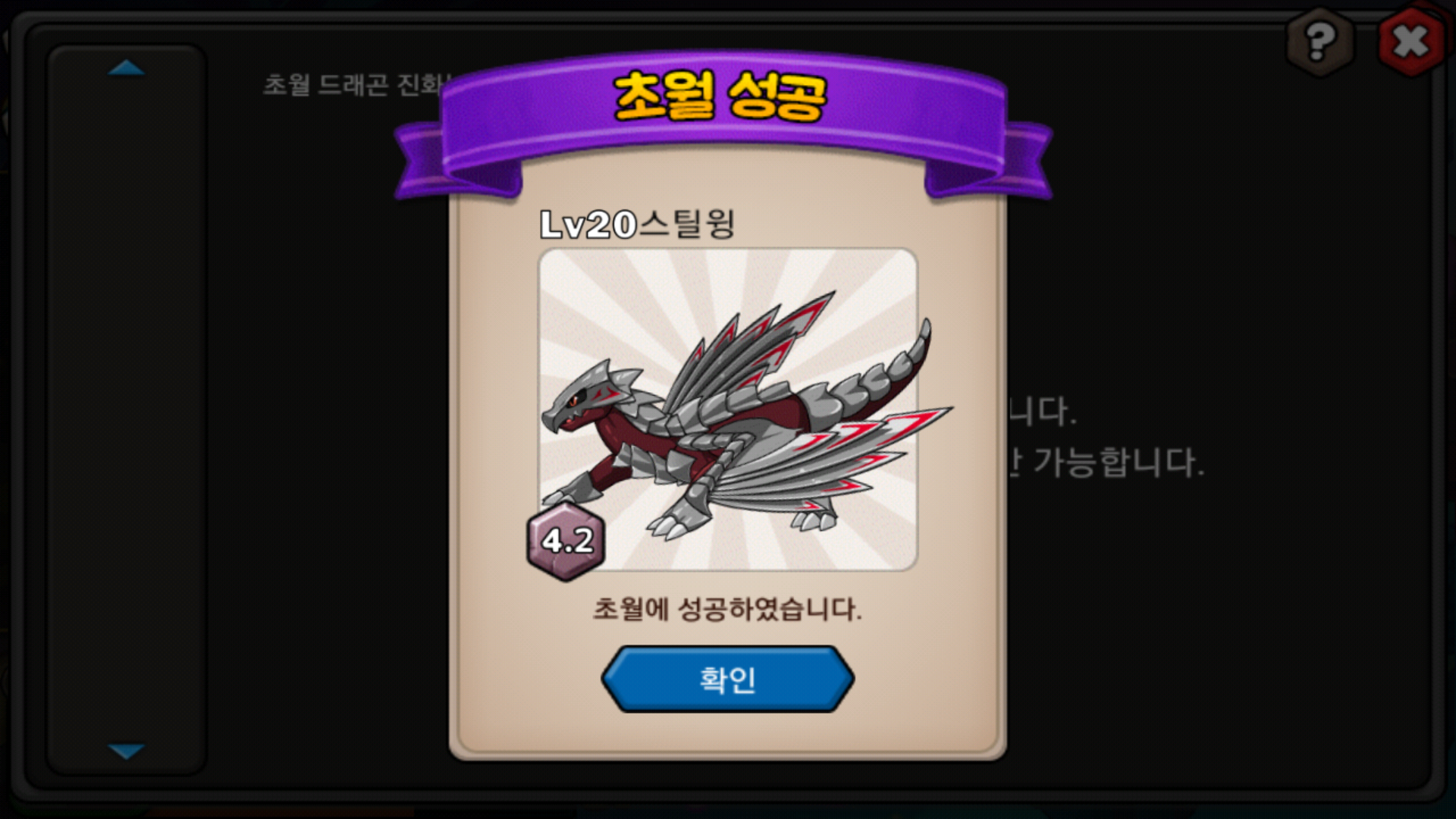1456x819 pixels.
Task: Click the Lv20스틸윙 dragon name label
Action: (637, 224)
